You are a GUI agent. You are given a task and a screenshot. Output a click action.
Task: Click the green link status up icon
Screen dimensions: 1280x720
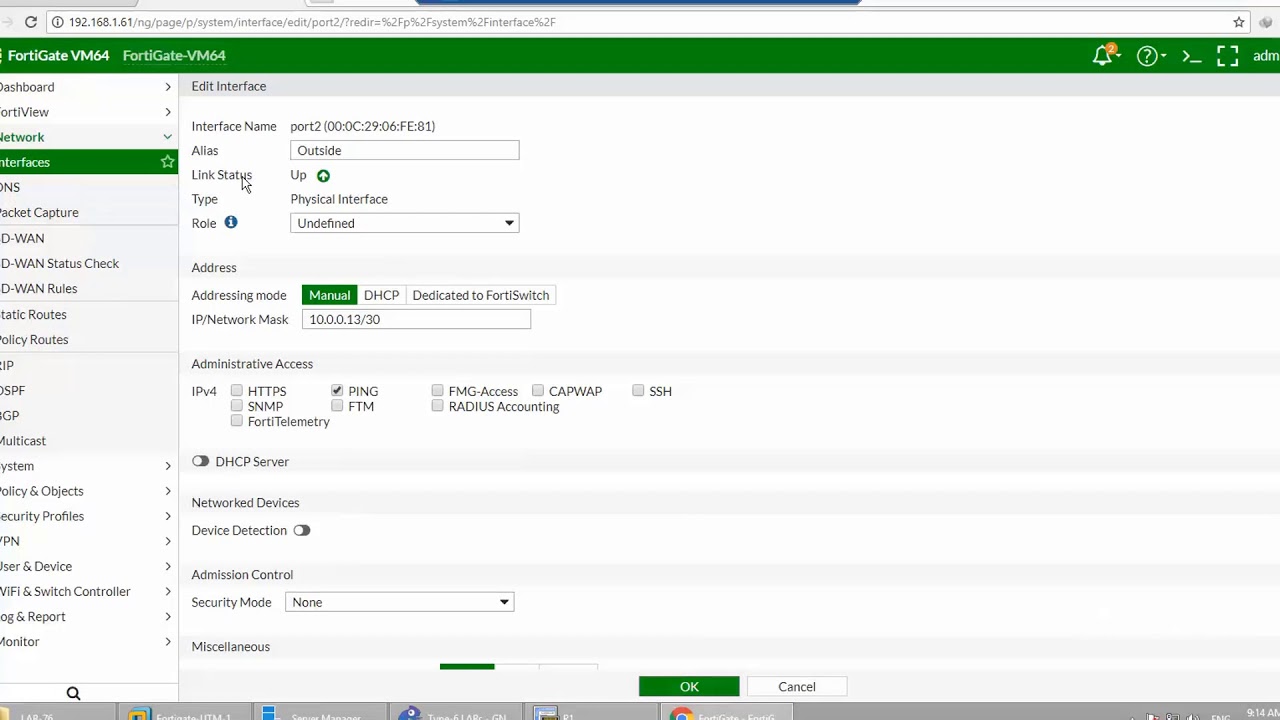(323, 176)
